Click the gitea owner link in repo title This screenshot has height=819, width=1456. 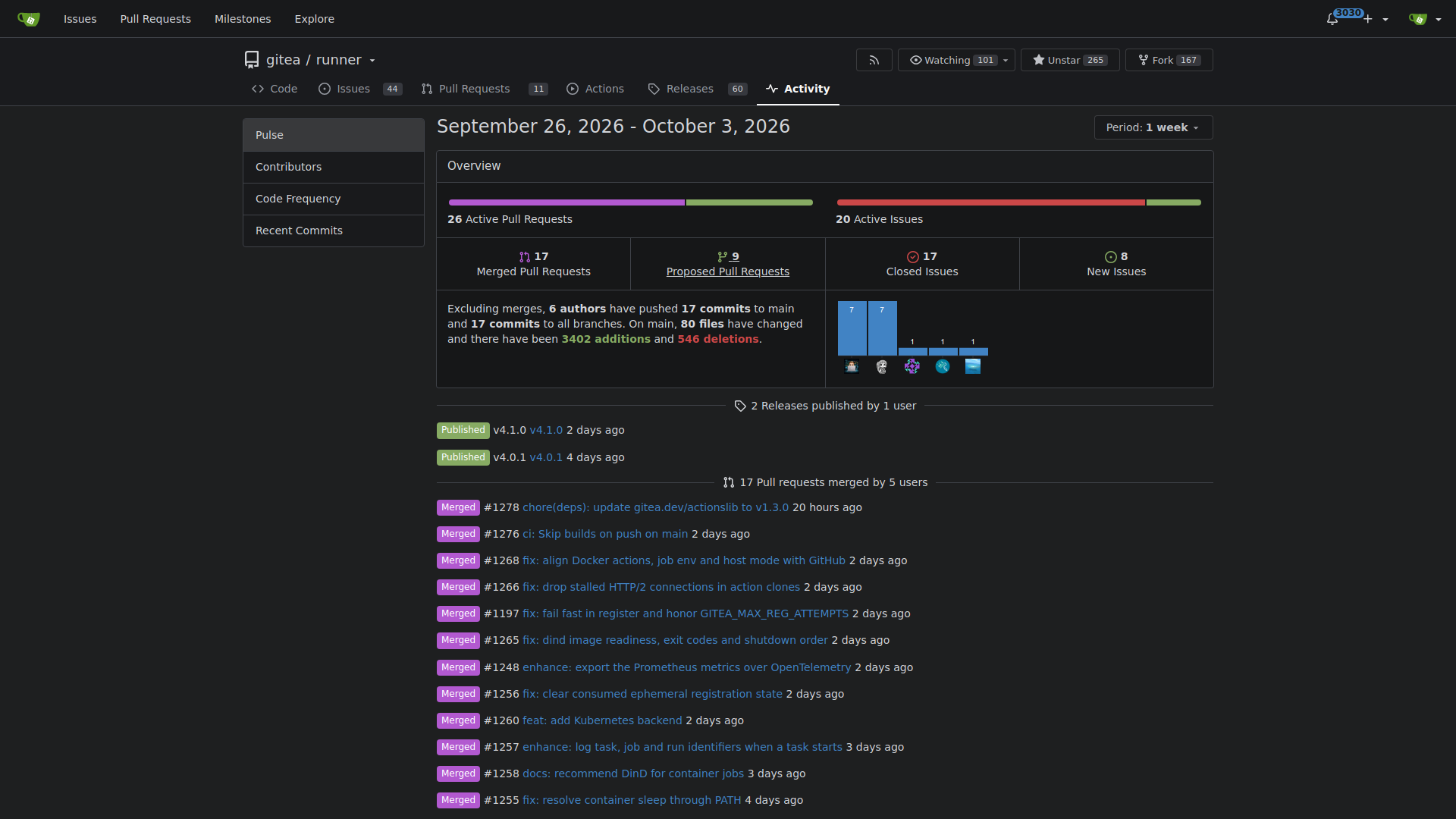click(283, 60)
